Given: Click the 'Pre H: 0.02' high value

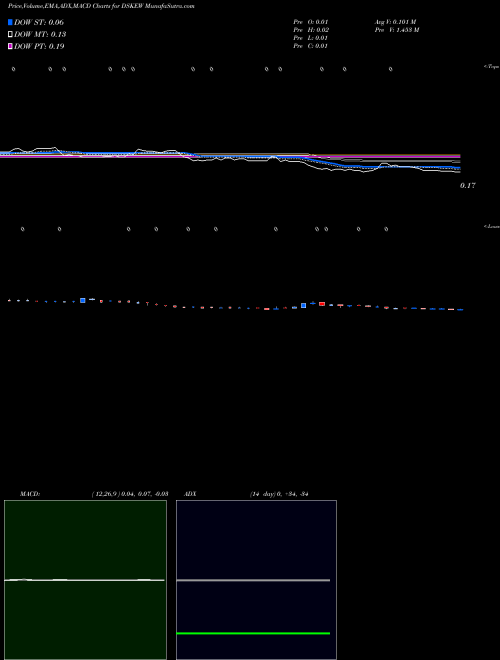Looking at the screenshot, I should 311,30.
